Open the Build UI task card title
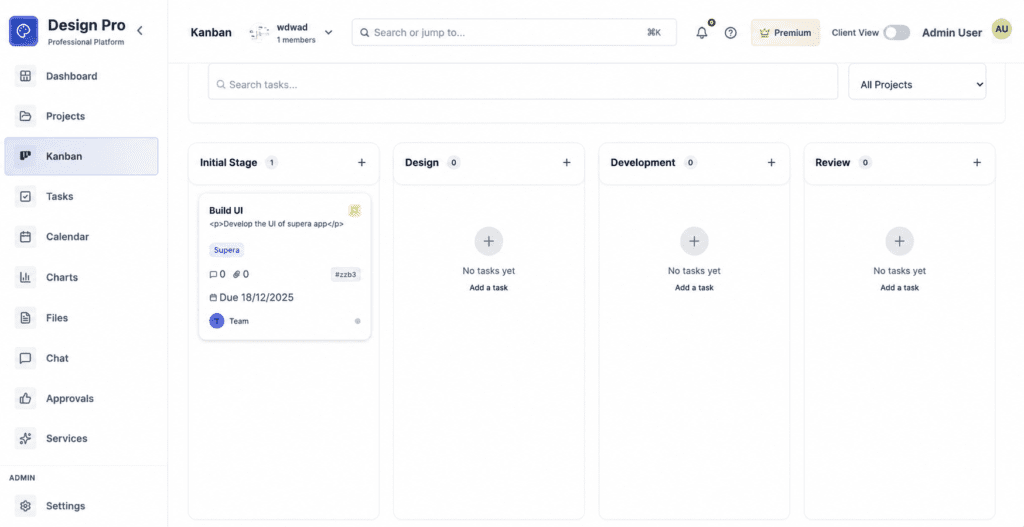This screenshot has width=1024, height=527. [226, 210]
